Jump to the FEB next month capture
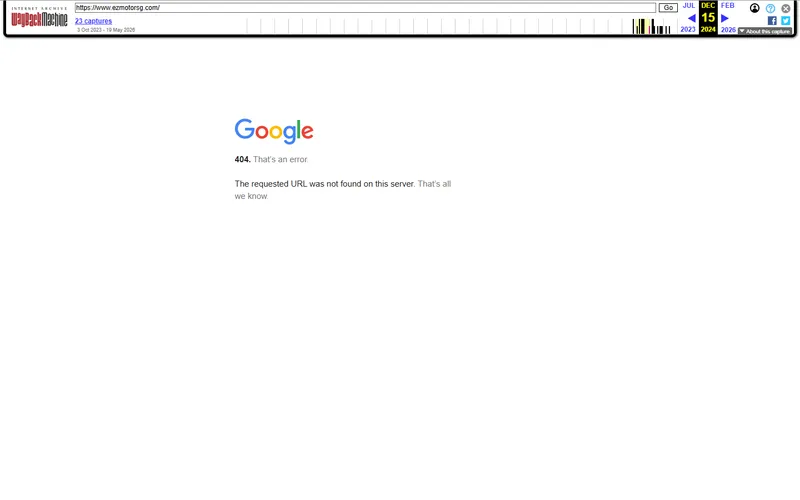 point(728,6)
